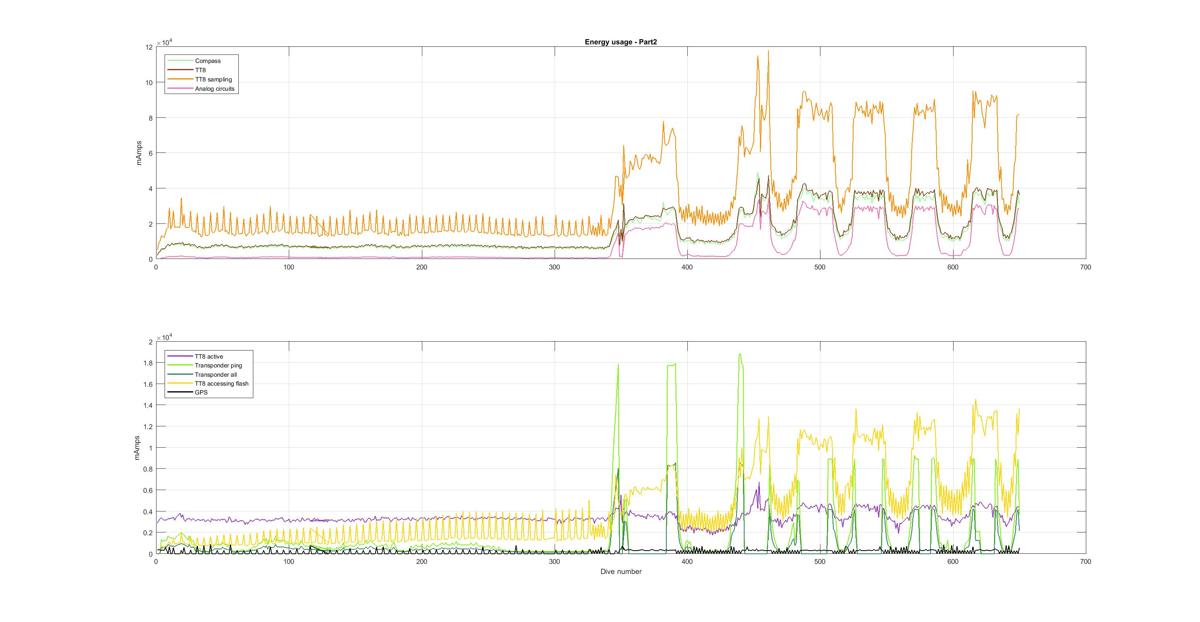The image size is (1200, 622).
Task: Select the 'Compass' legend entry
Action: 208,61
